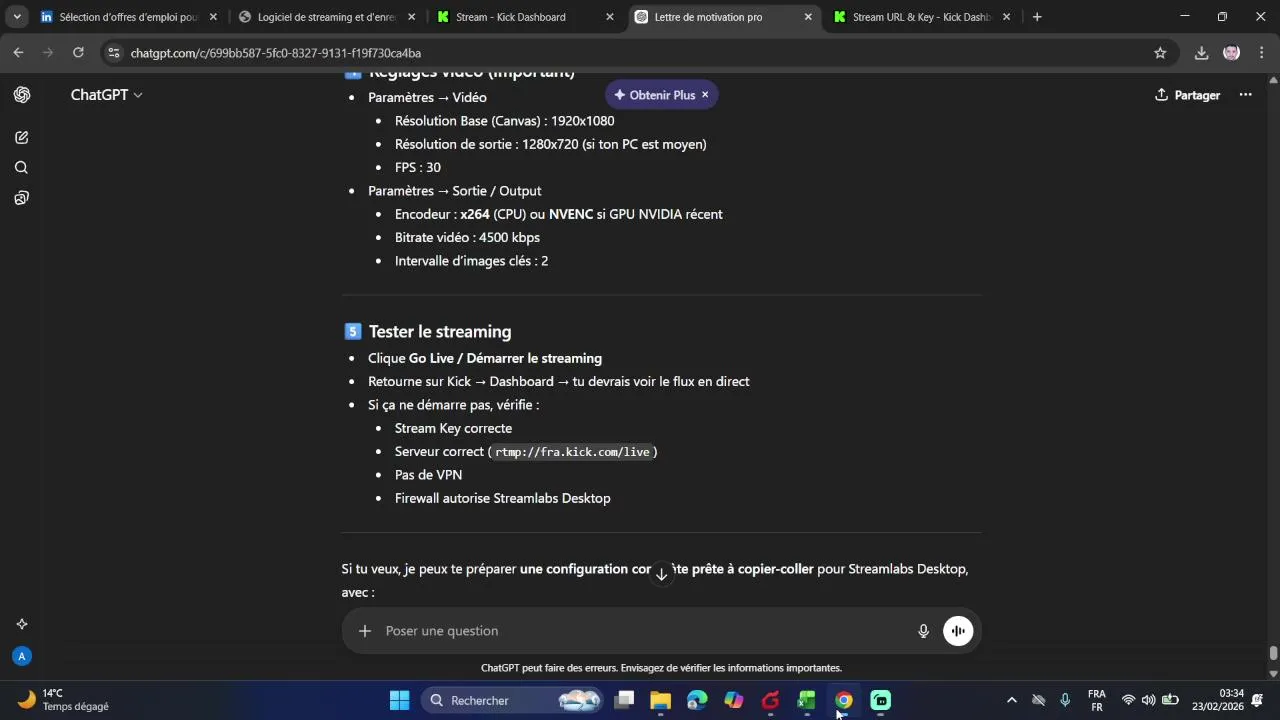Go back with the browser back arrow
The height and width of the screenshot is (720, 1280).
[x=18, y=53]
